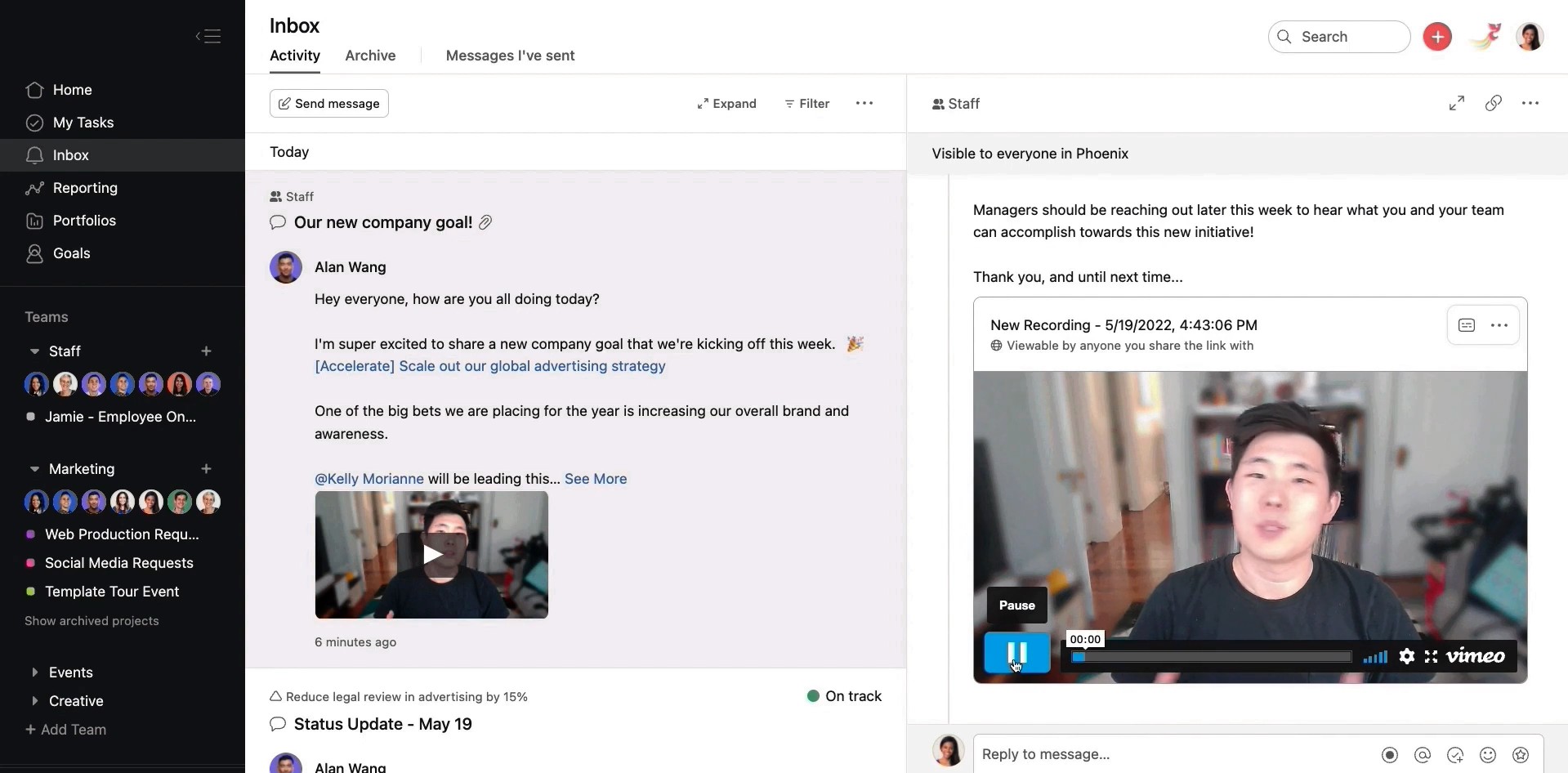The image size is (1568, 773).
Task: Pause the playing video
Action: [x=1016, y=653]
